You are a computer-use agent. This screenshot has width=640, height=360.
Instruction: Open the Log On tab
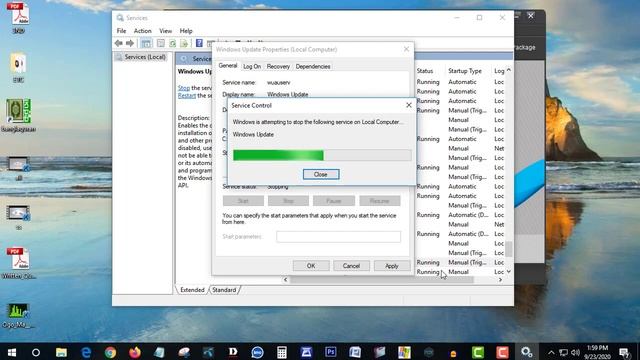coord(252,66)
